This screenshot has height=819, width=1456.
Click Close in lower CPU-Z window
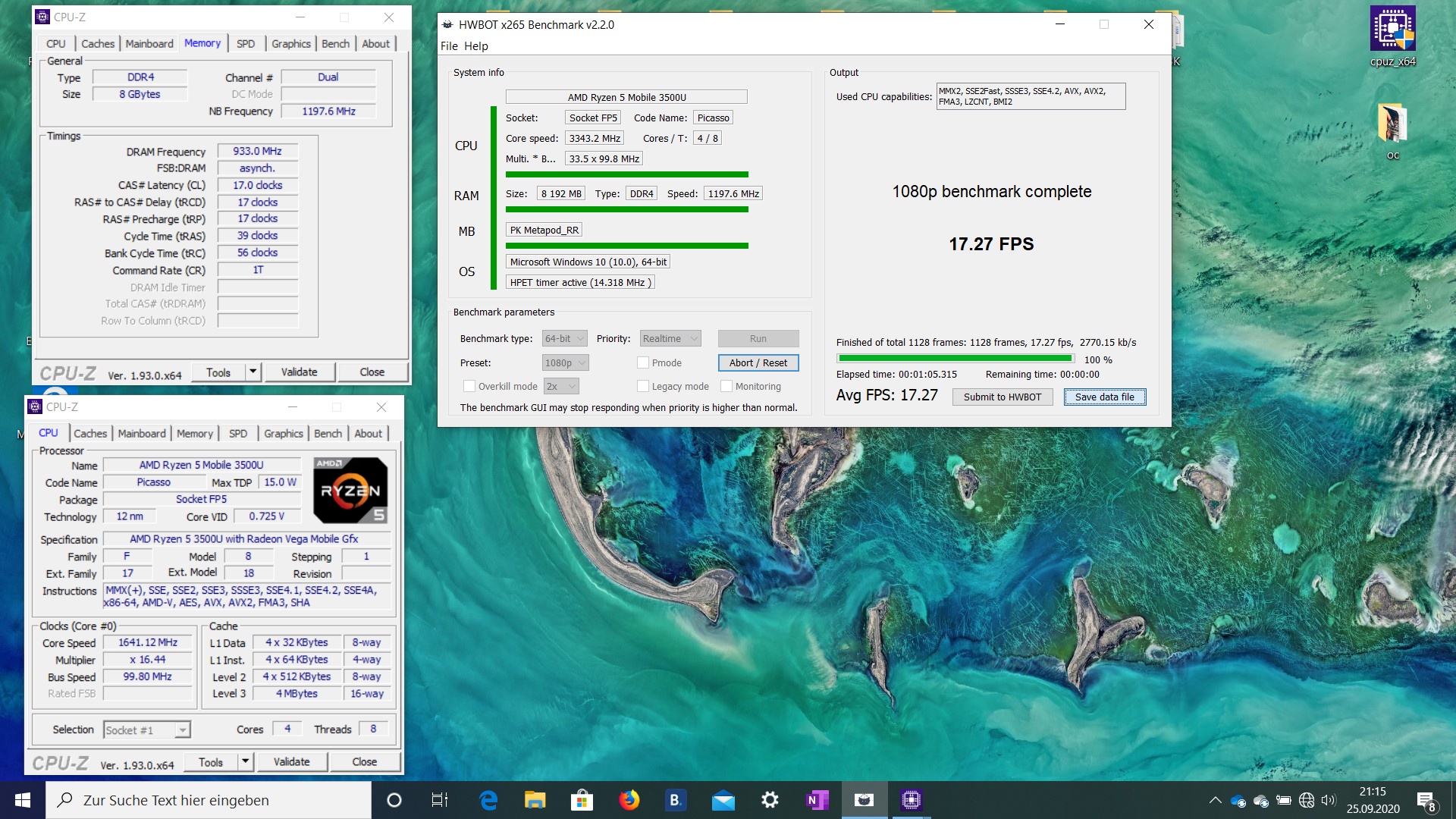pyautogui.click(x=364, y=761)
